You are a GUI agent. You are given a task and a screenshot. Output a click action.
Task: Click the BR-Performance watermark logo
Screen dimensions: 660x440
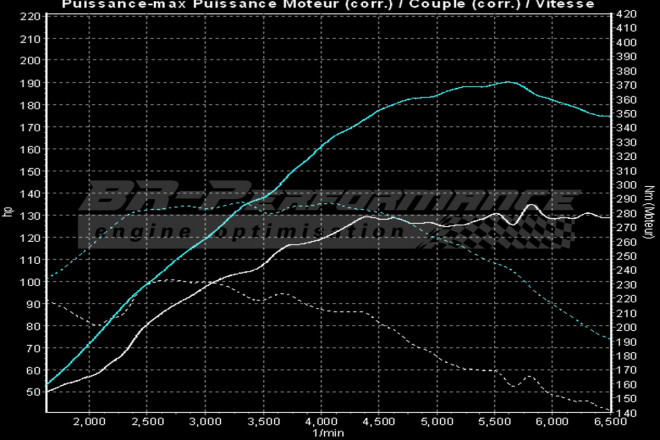(x=330, y=200)
